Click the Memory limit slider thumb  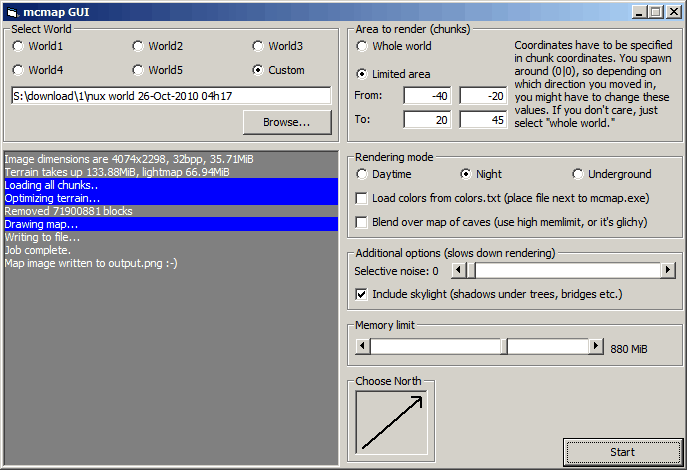pyautogui.click(x=504, y=346)
